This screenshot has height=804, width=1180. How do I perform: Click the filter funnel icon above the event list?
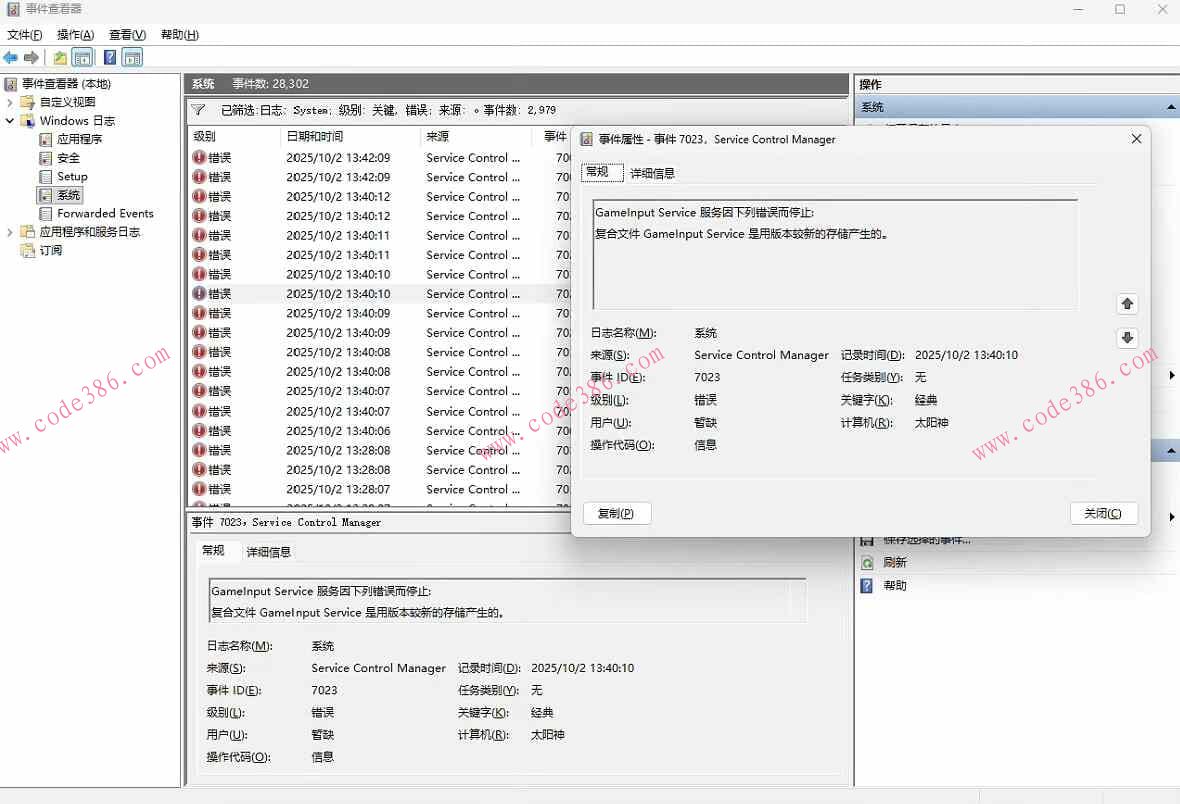coord(199,110)
